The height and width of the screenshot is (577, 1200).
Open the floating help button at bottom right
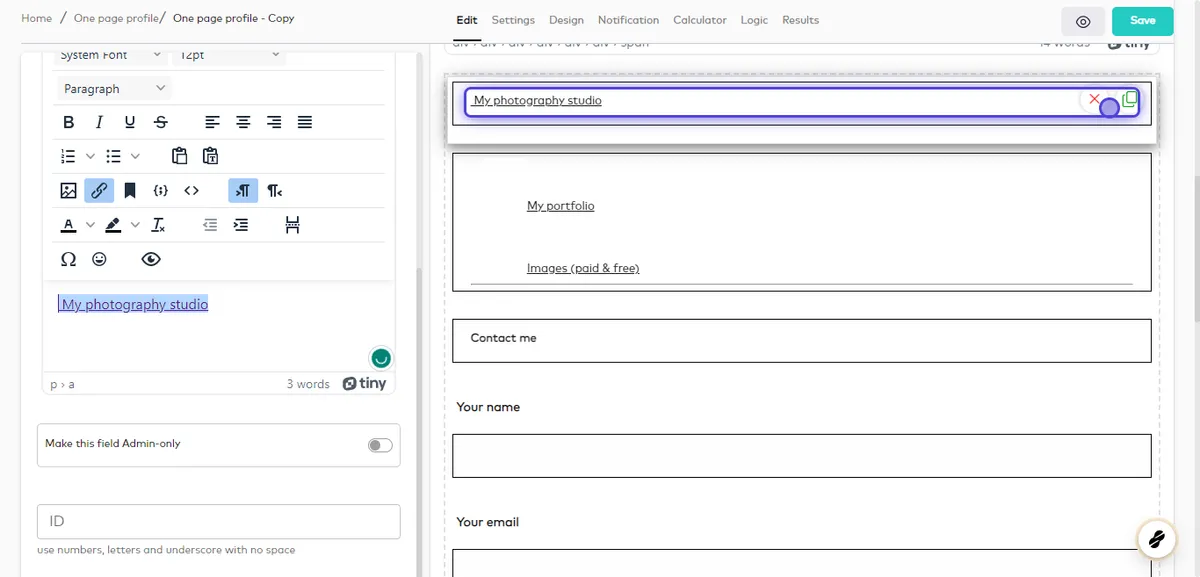(x=1156, y=539)
